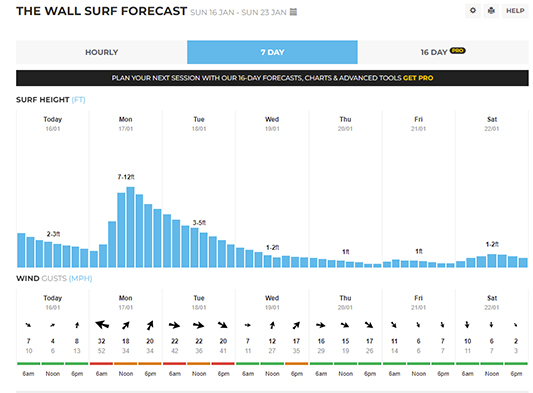
Task: Select Thursday 6pm wind arrow showing 17
Action: [x=369, y=325]
